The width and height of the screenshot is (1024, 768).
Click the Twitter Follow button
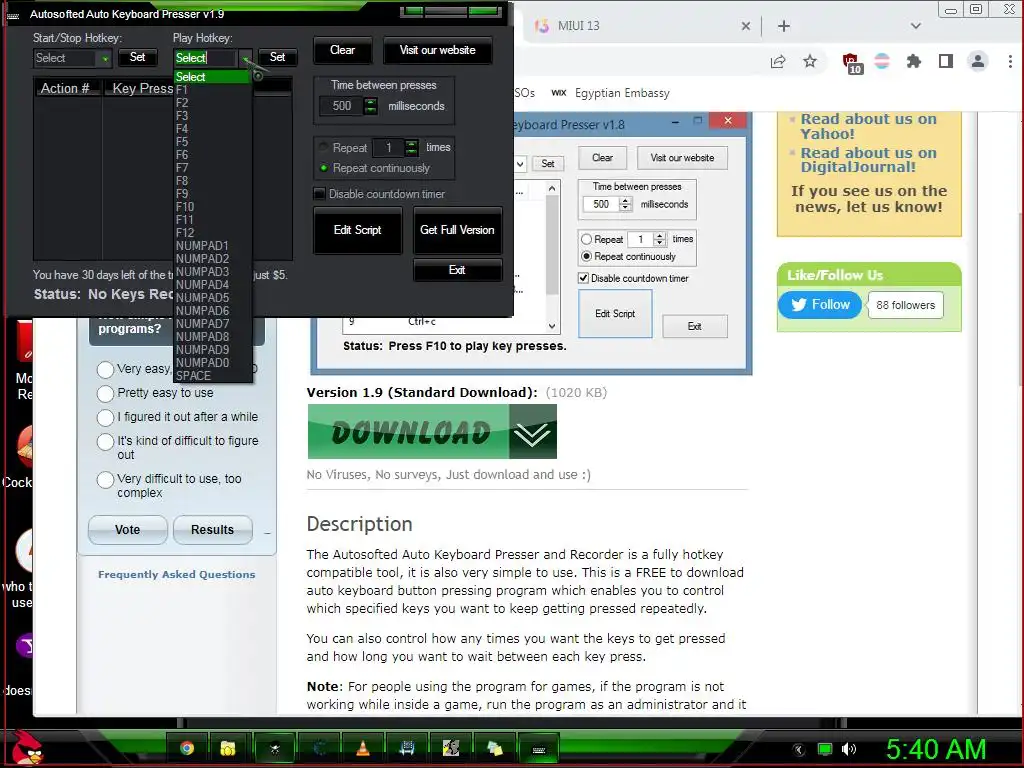(x=820, y=305)
